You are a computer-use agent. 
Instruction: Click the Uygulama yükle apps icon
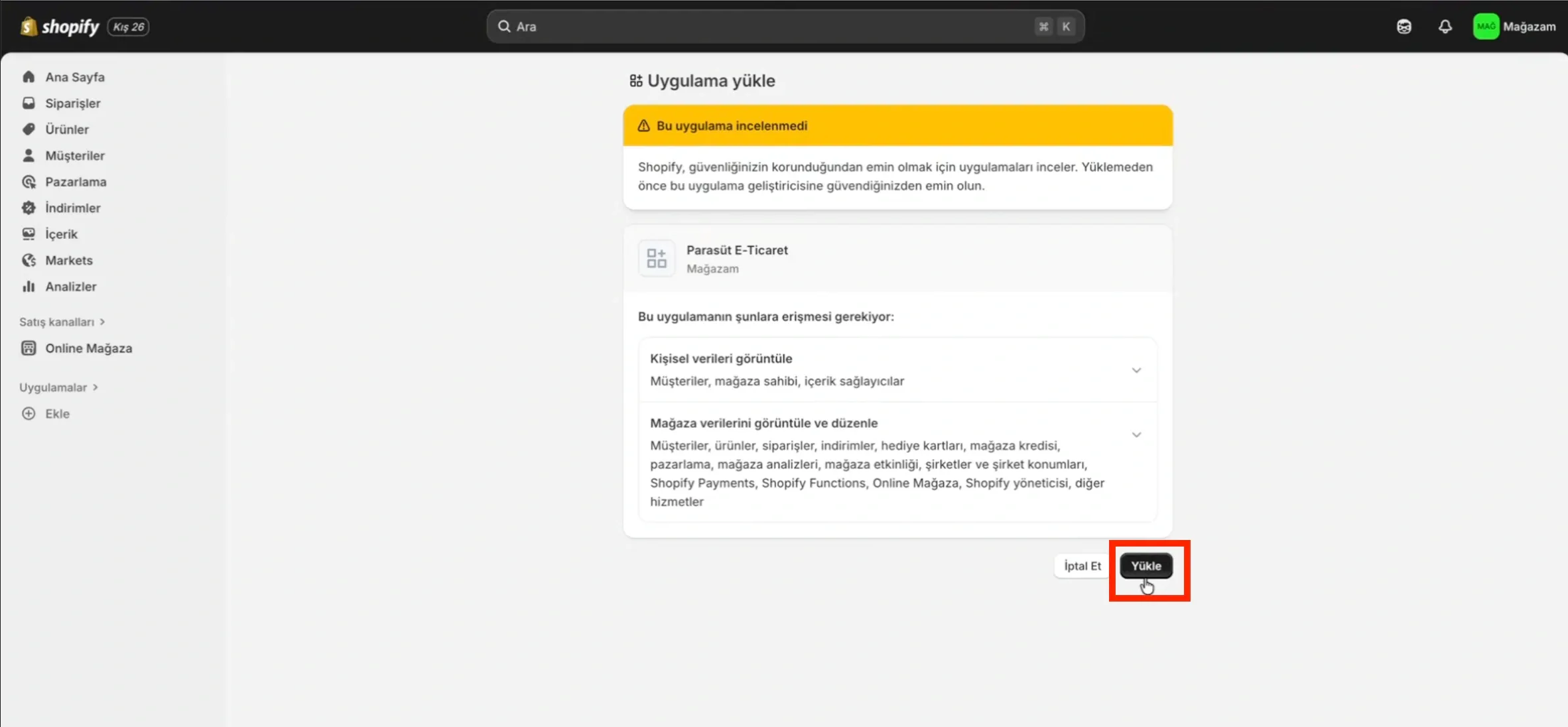[x=635, y=81]
